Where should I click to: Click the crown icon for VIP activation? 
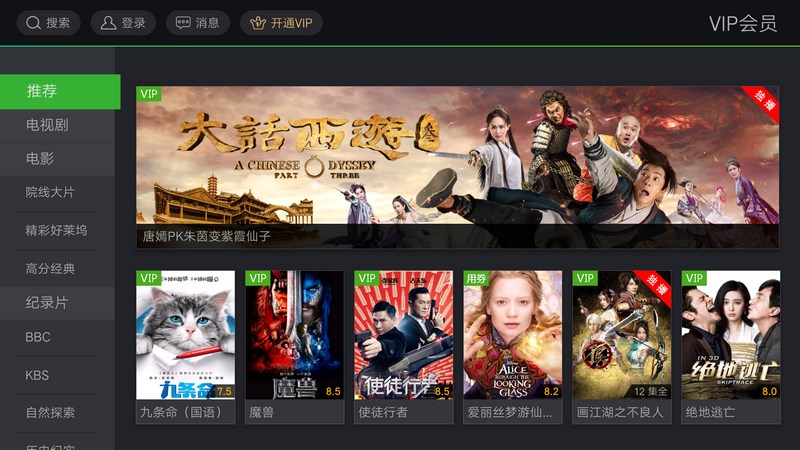258,23
